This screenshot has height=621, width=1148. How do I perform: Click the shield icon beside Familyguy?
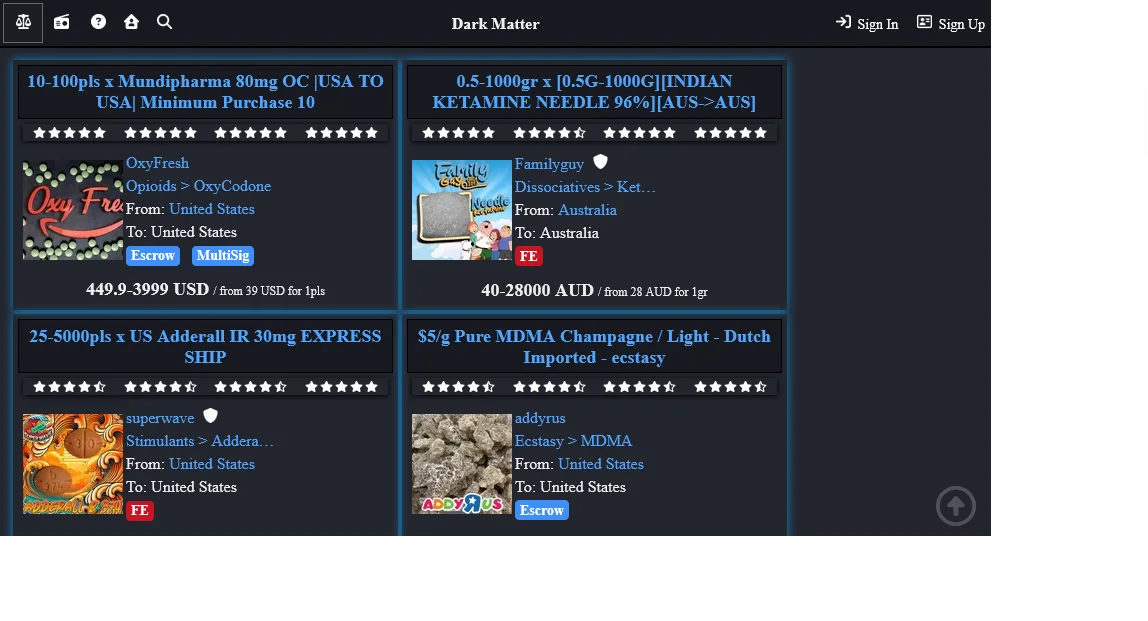[600, 162]
